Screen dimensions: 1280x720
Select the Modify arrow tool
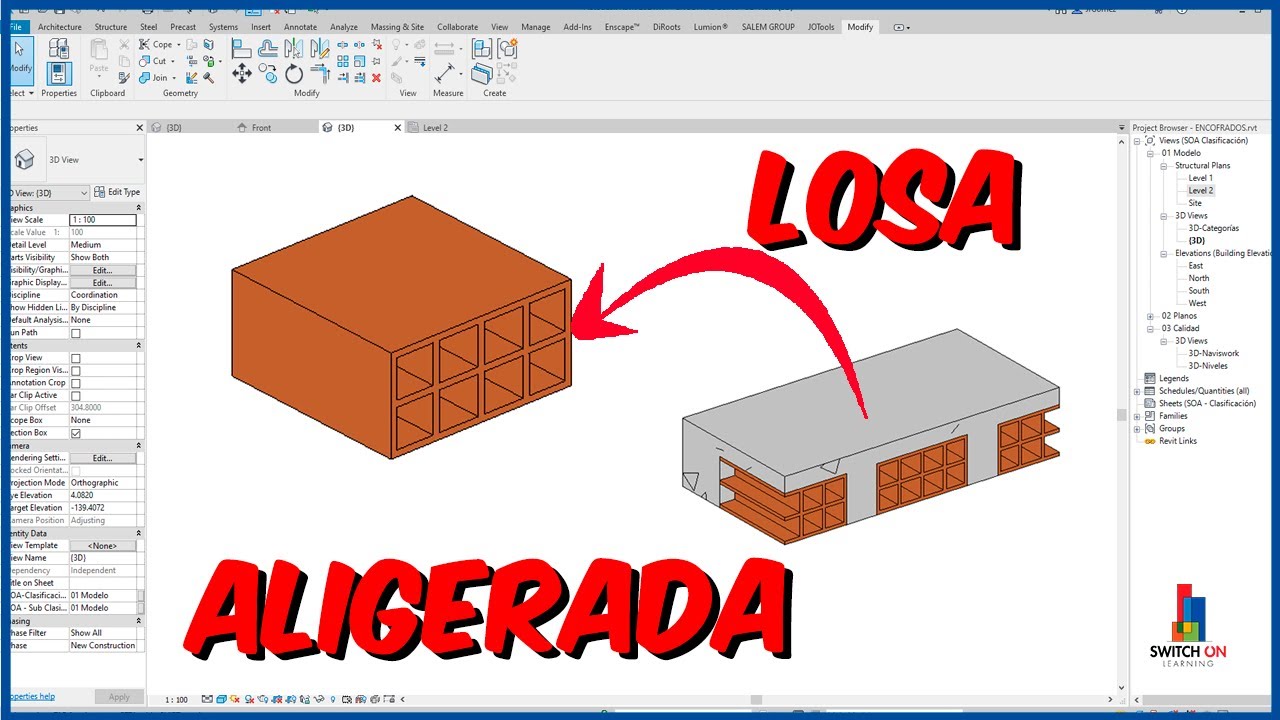20,60
